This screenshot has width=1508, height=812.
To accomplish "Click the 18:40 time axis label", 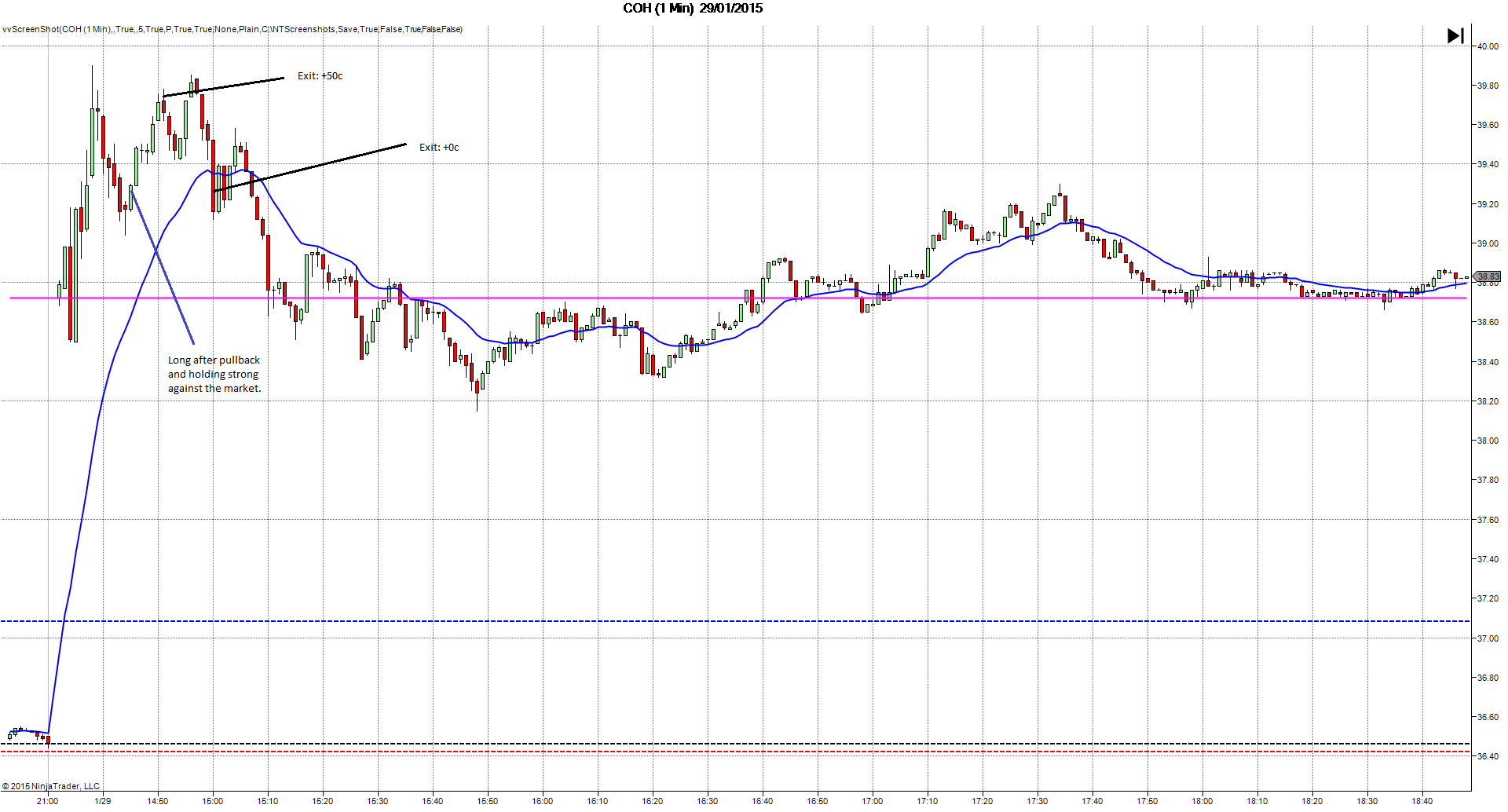I will coord(1422,801).
